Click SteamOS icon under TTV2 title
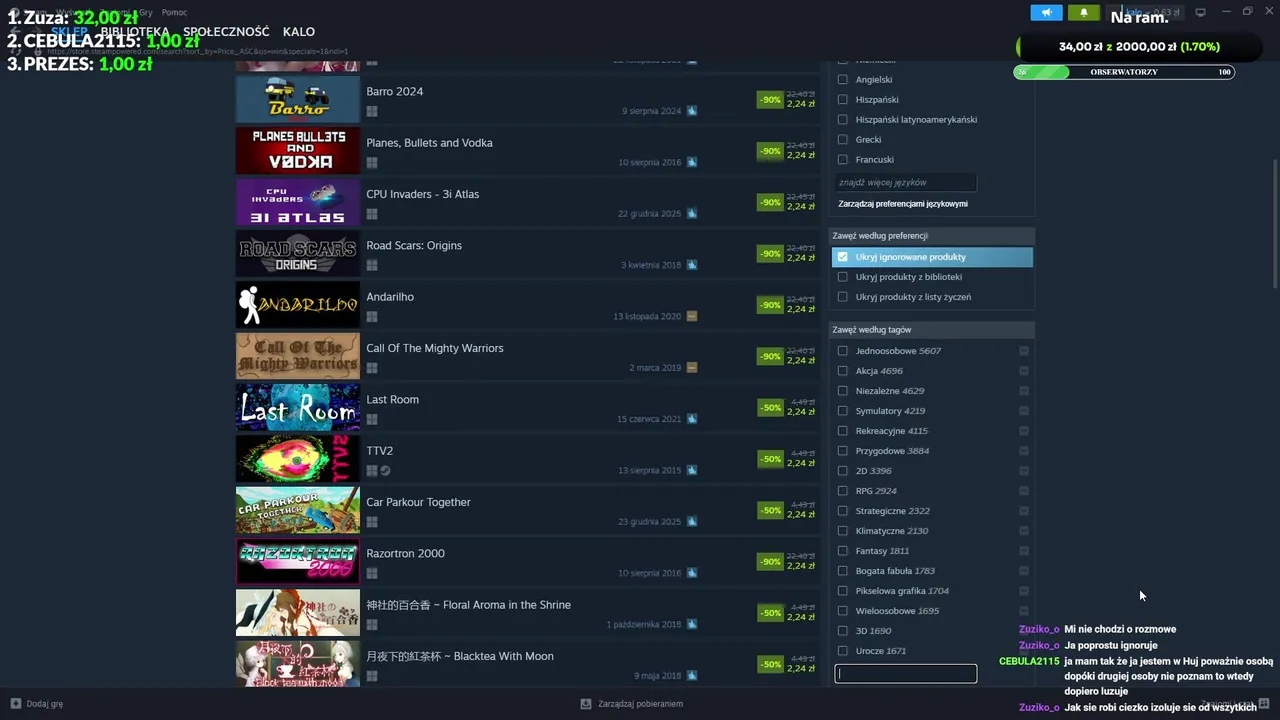The image size is (1280, 720). click(x=385, y=470)
